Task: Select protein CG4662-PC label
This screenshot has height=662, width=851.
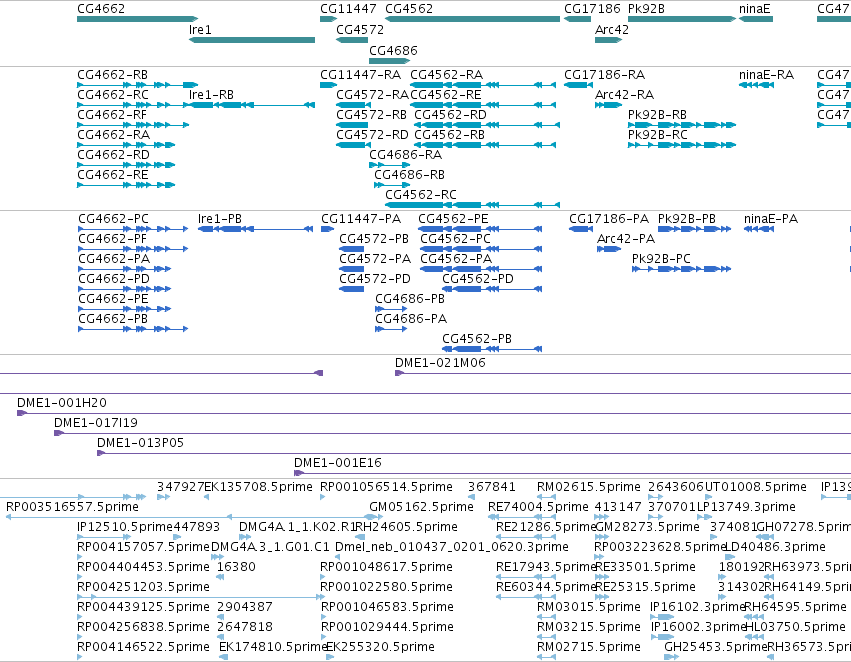Action: [x=113, y=219]
